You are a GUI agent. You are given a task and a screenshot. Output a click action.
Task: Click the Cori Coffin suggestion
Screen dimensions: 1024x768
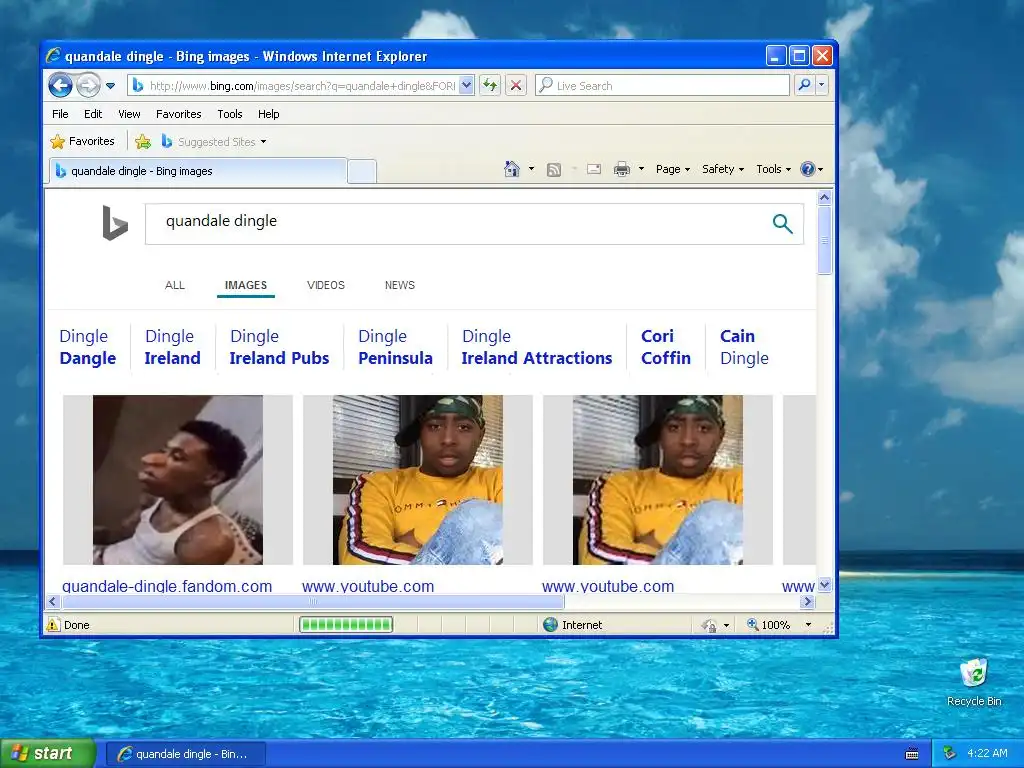(x=665, y=347)
